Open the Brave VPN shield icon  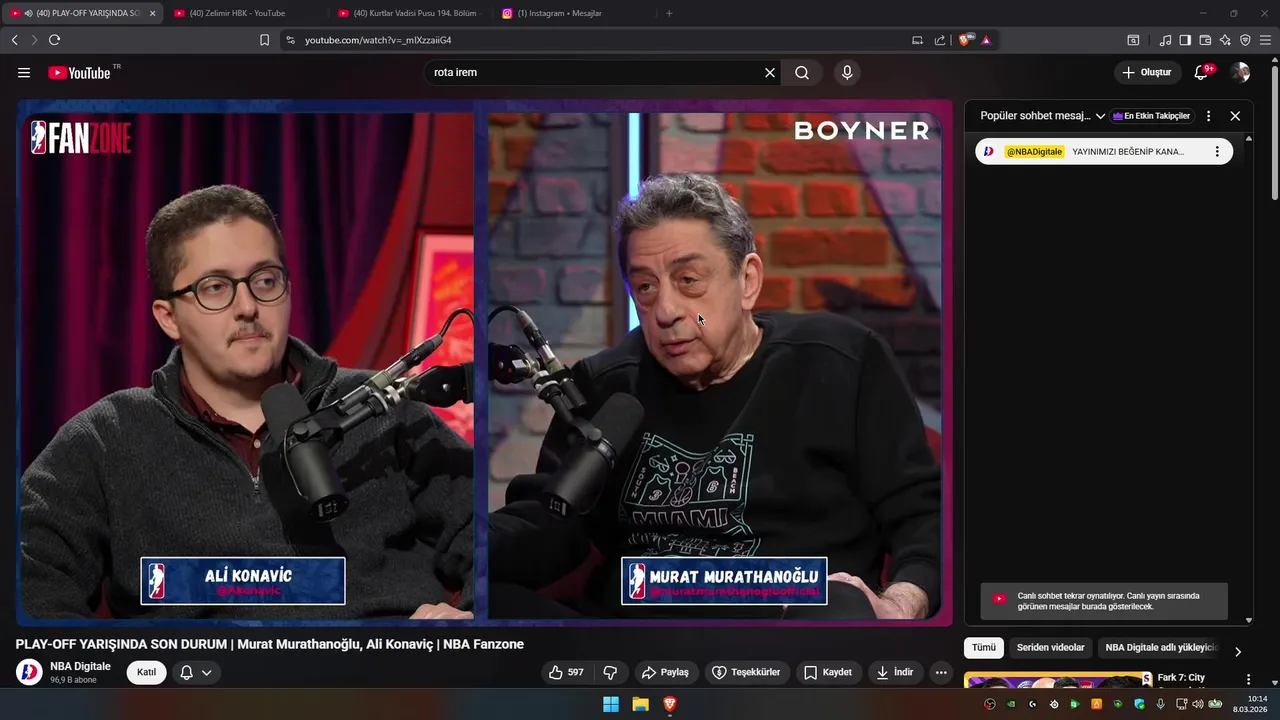click(1245, 40)
